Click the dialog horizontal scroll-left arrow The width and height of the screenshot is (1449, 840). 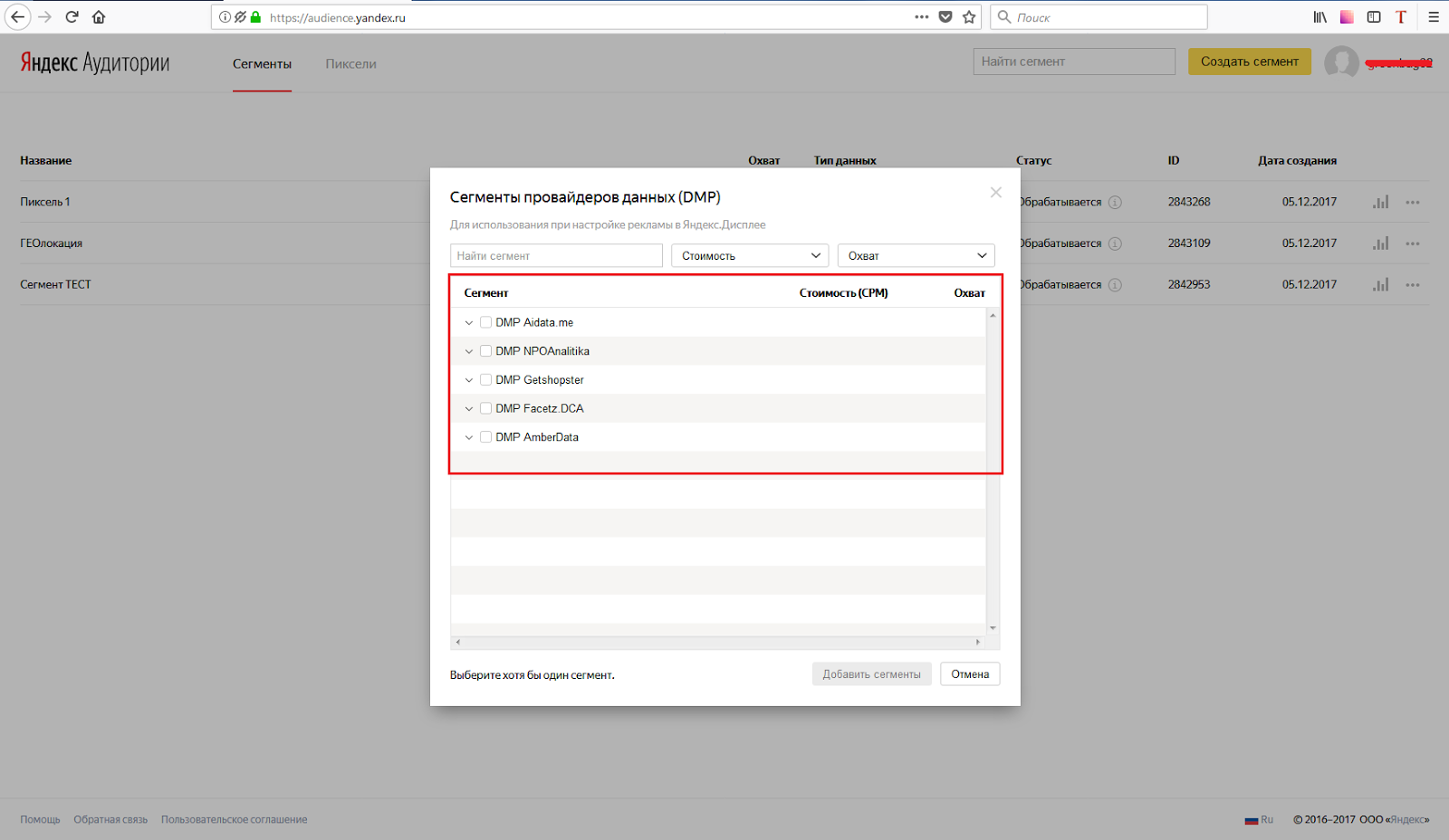pyautogui.click(x=458, y=642)
